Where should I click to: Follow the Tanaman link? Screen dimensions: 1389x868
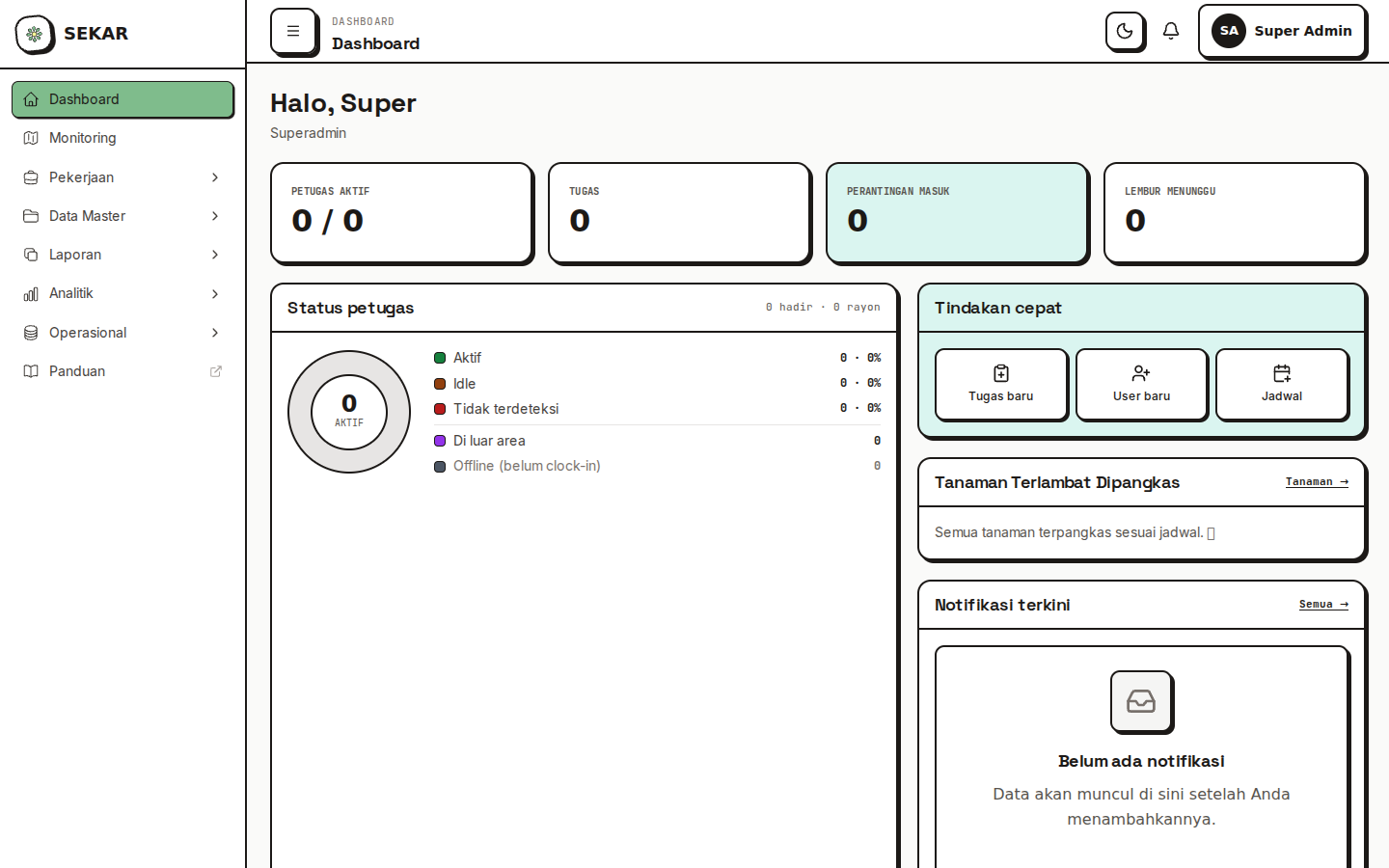[x=1317, y=481]
